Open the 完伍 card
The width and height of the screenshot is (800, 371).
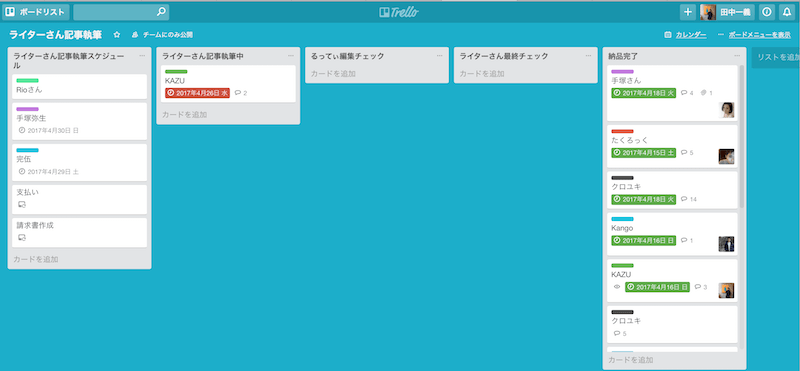click(79, 162)
